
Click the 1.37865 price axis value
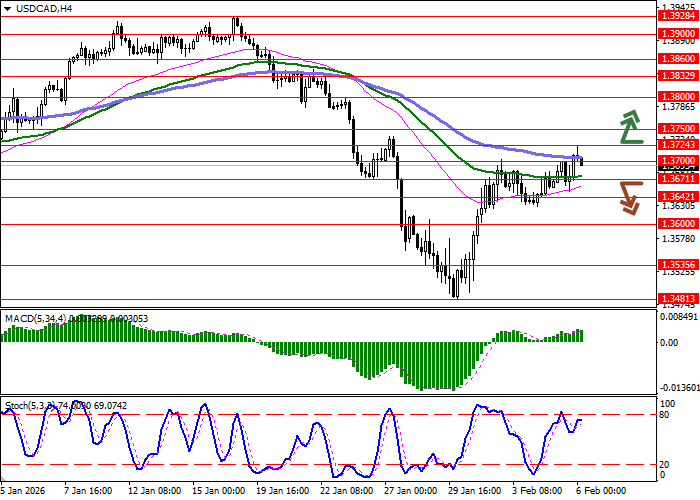(x=679, y=107)
